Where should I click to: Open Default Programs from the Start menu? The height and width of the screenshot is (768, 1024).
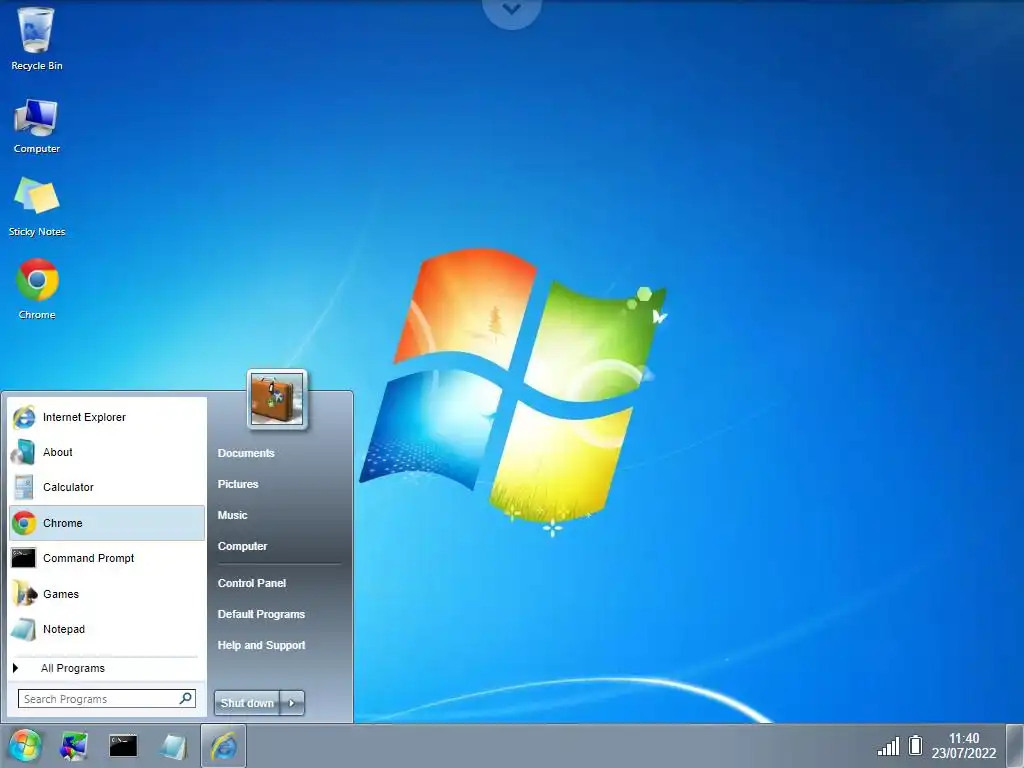tap(261, 614)
